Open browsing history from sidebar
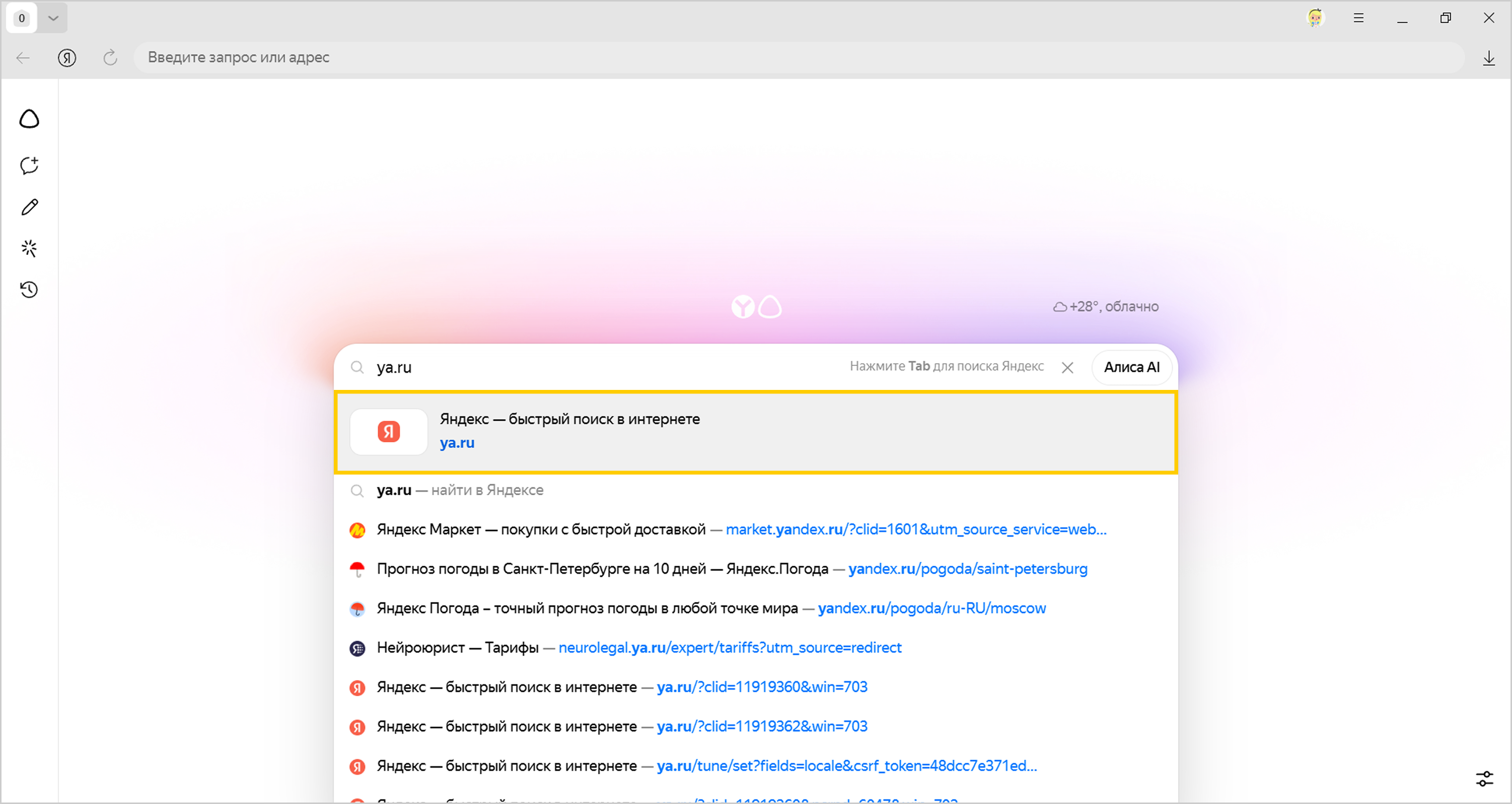Viewport: 1512px width, 804px height. pyautogui.click(x=29, y=290)
